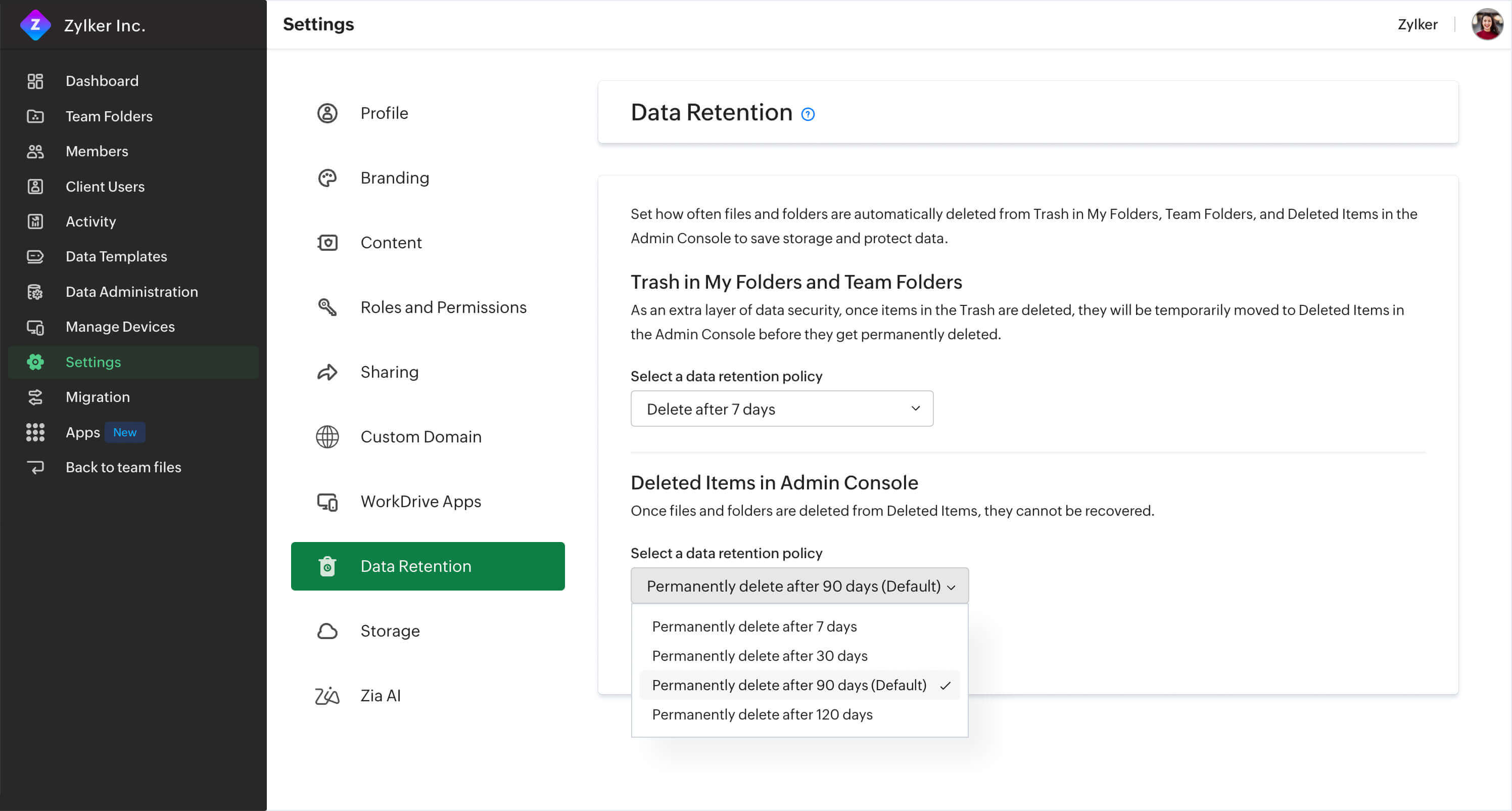The image size is (1512, 811).
Task: Switch to Custom Domain settings
Action: (x=420, y=436)
